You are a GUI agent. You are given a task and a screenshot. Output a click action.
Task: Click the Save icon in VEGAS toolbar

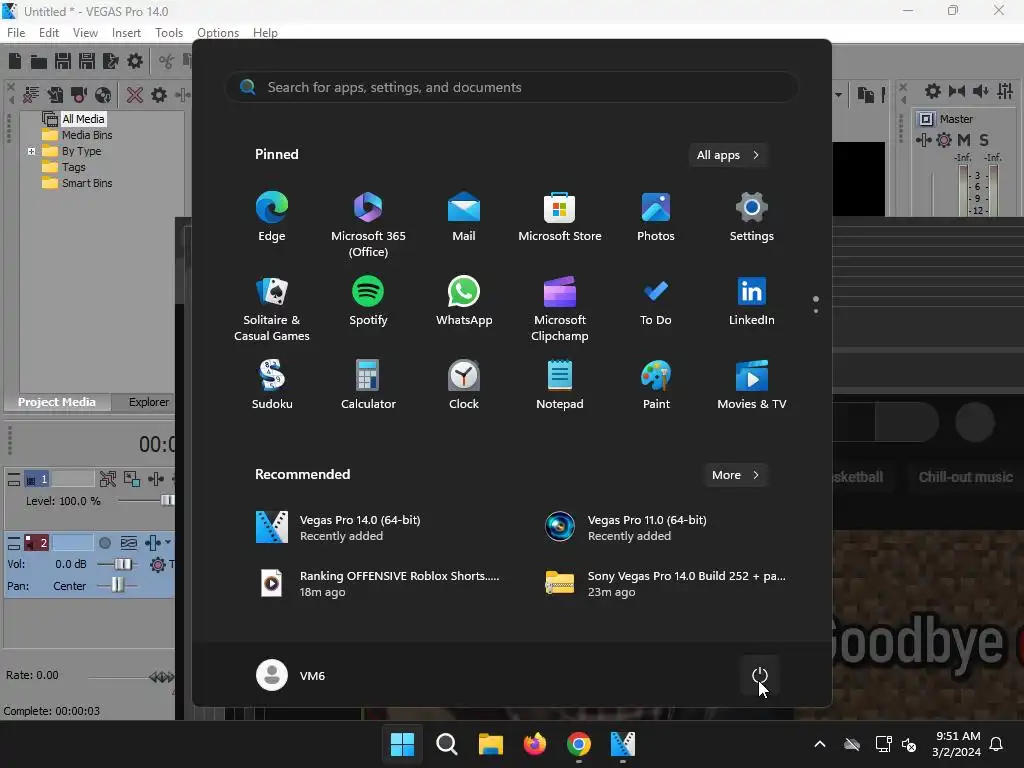click(x=63, y=61)
